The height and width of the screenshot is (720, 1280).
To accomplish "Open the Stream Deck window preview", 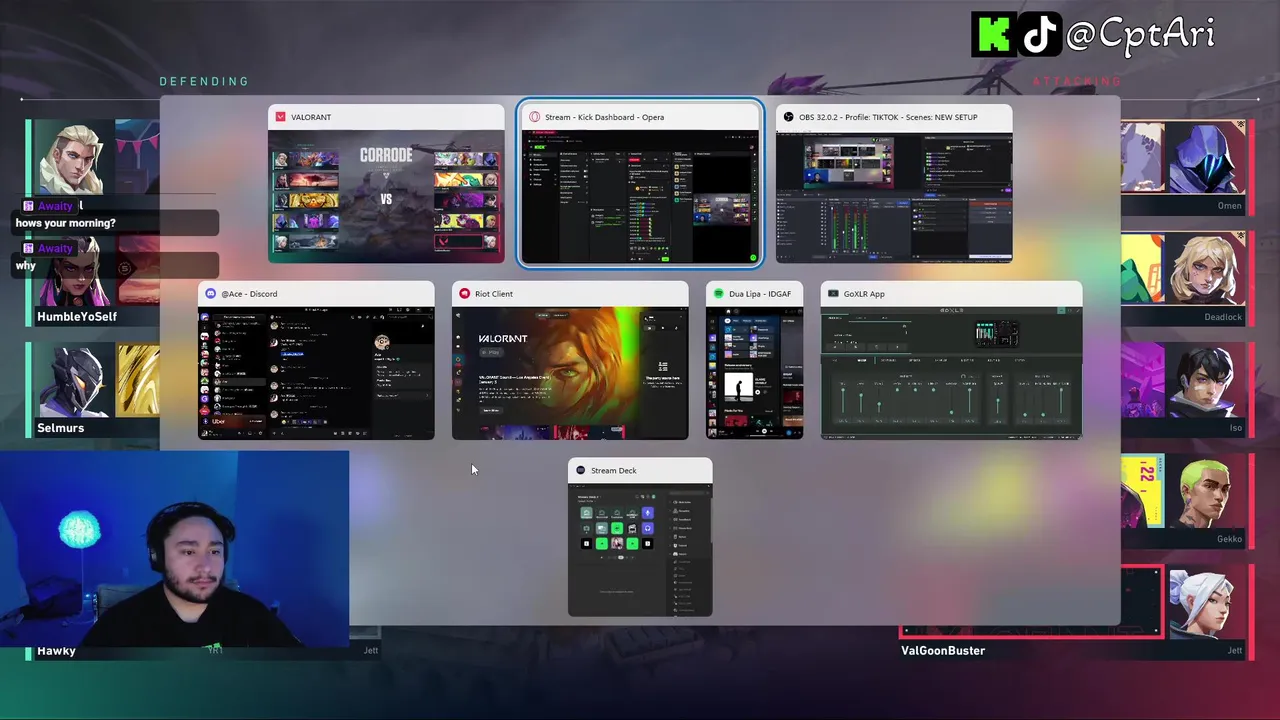I will pos(640,538).
